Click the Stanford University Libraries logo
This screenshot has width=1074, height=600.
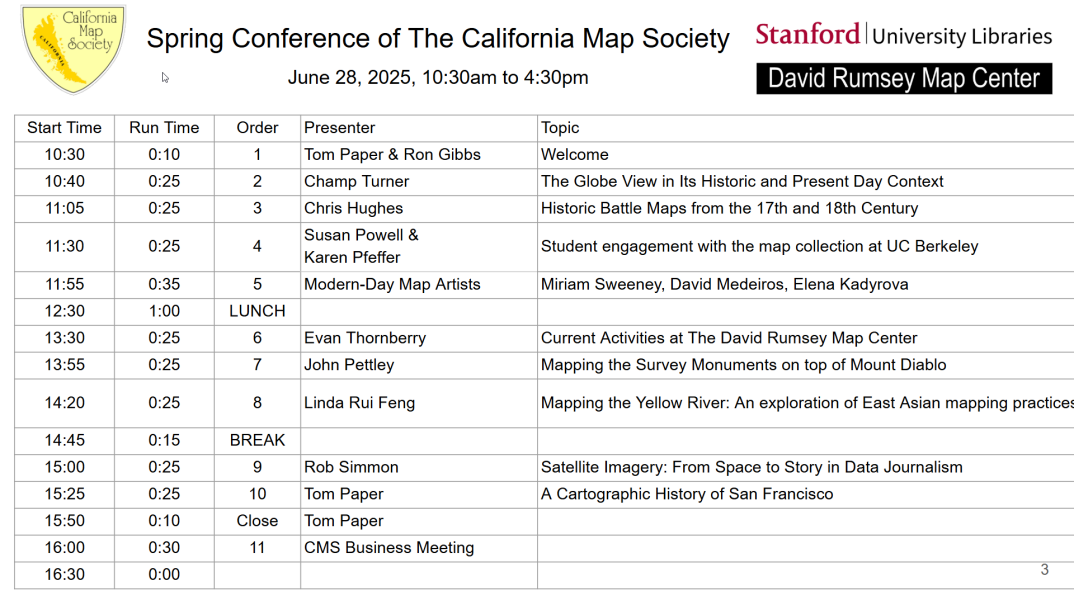[x=903, y=35]
